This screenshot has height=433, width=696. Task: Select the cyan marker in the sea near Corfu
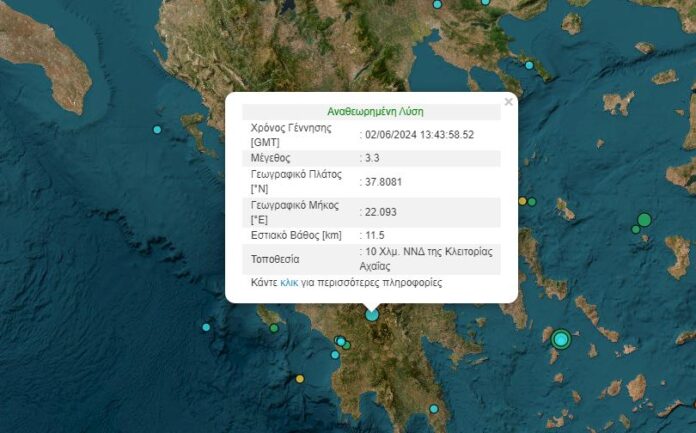157,130
